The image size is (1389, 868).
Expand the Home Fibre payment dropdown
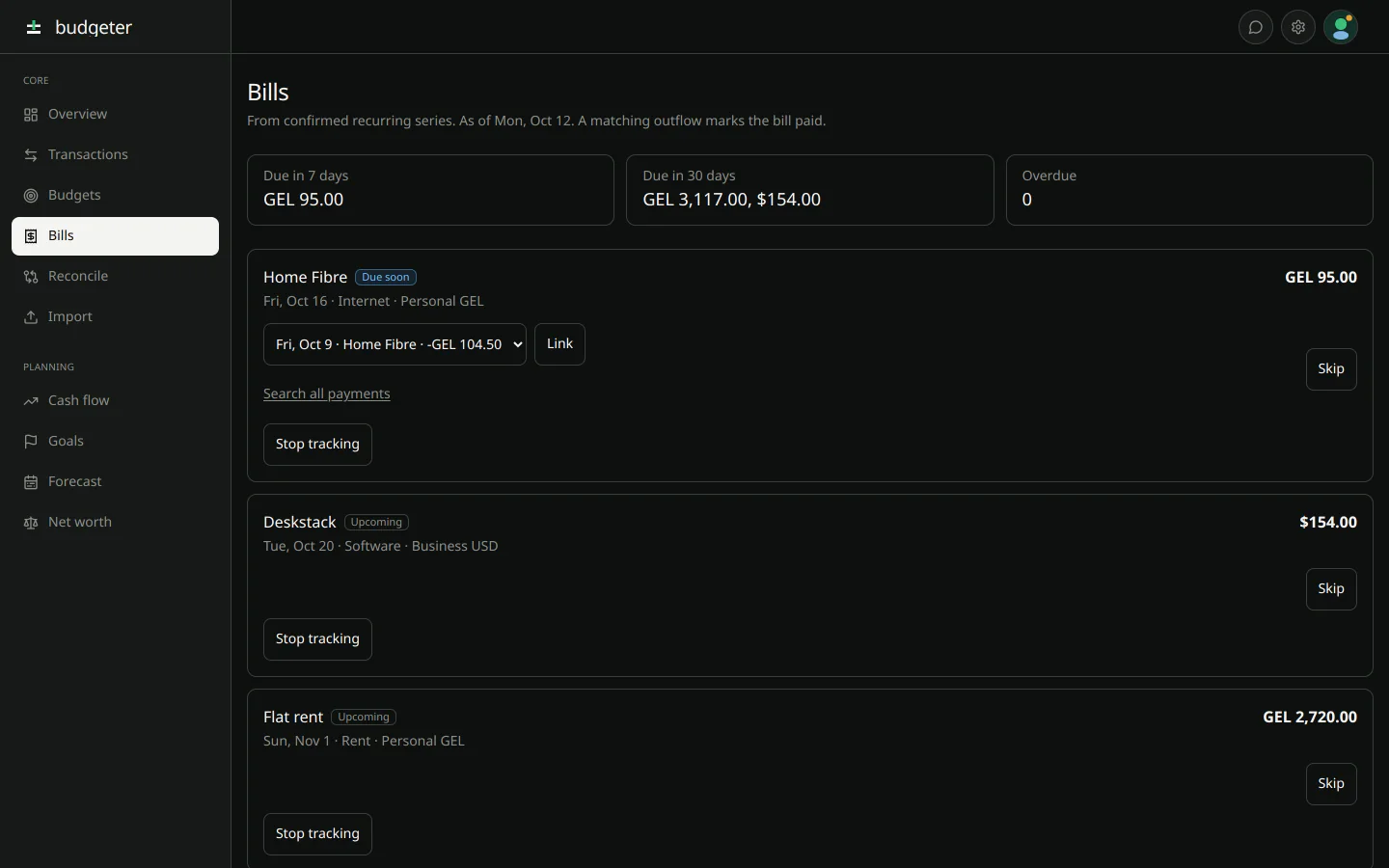(395, 344)
